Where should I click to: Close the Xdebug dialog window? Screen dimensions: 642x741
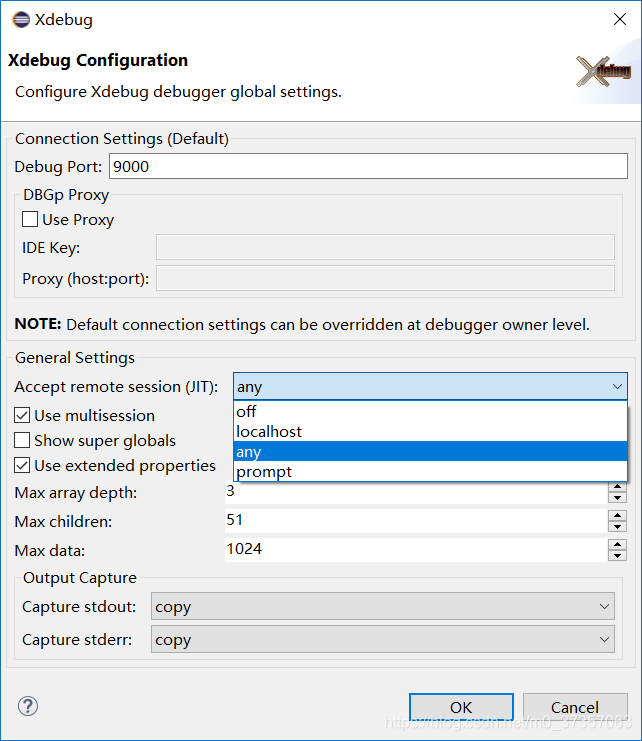coord(620,19)
